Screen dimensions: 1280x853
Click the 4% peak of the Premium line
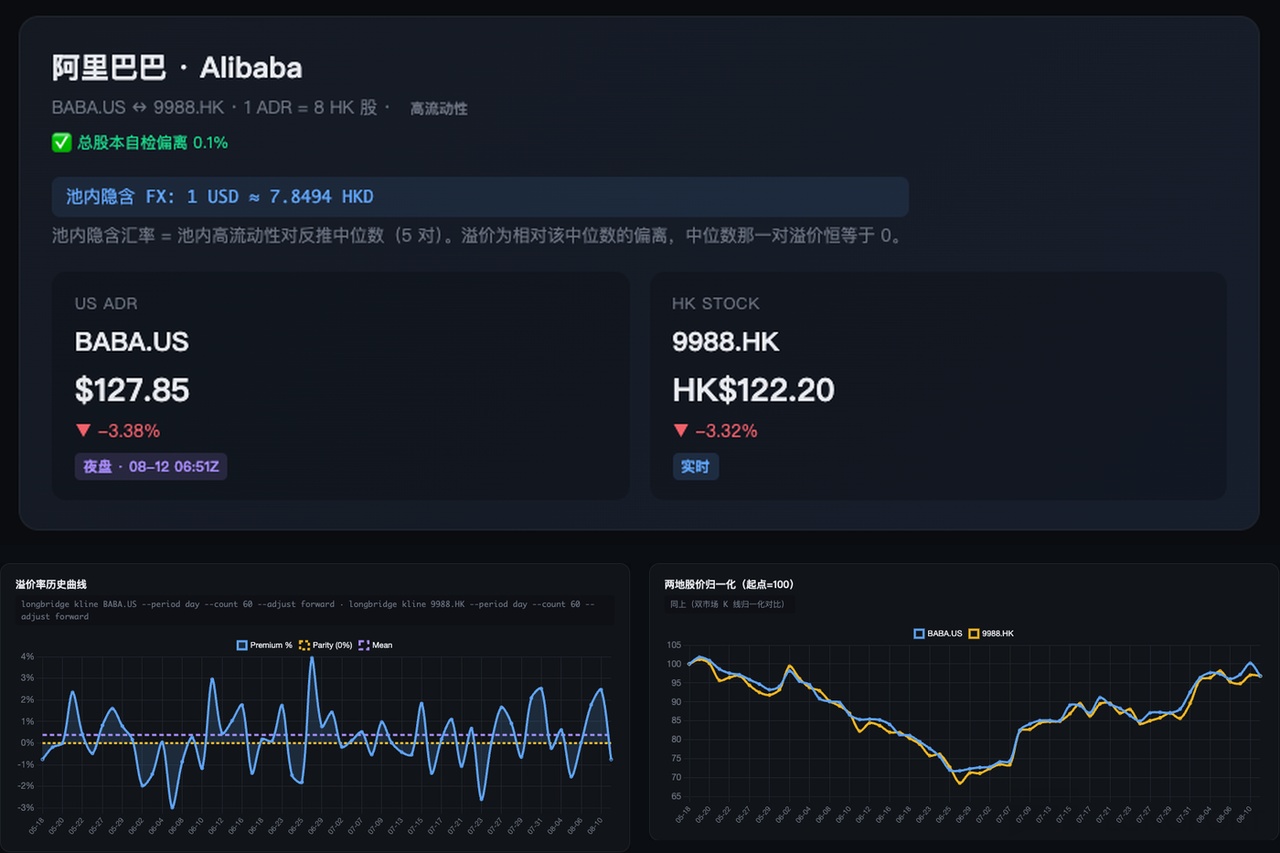coord(312,658)
